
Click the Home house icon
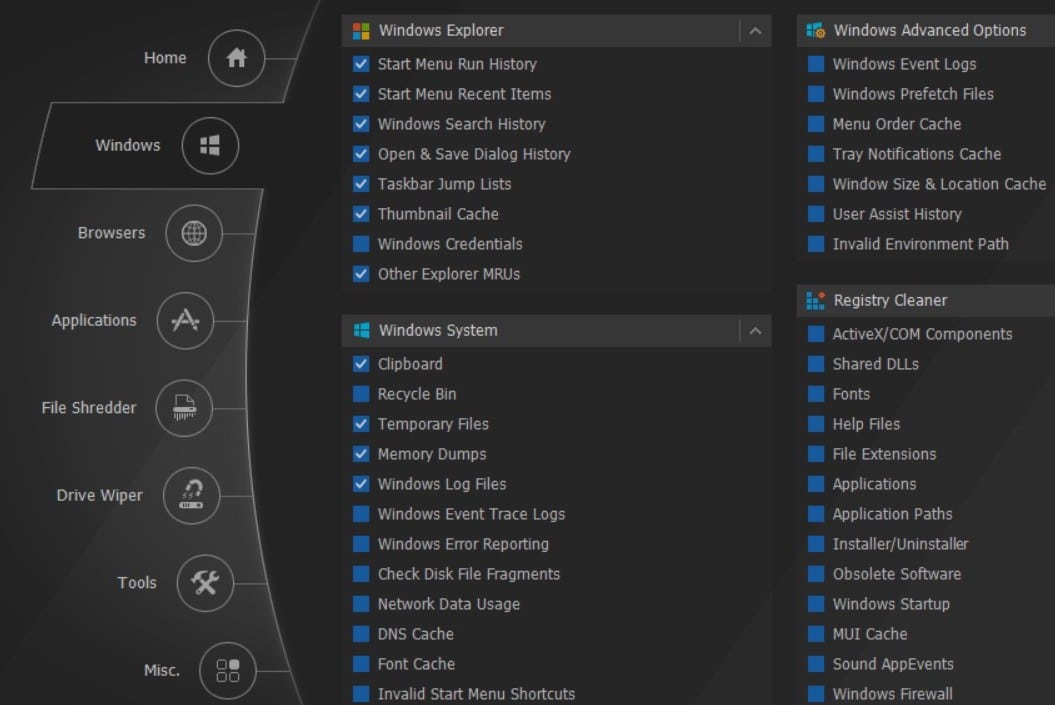coord(236,58)
